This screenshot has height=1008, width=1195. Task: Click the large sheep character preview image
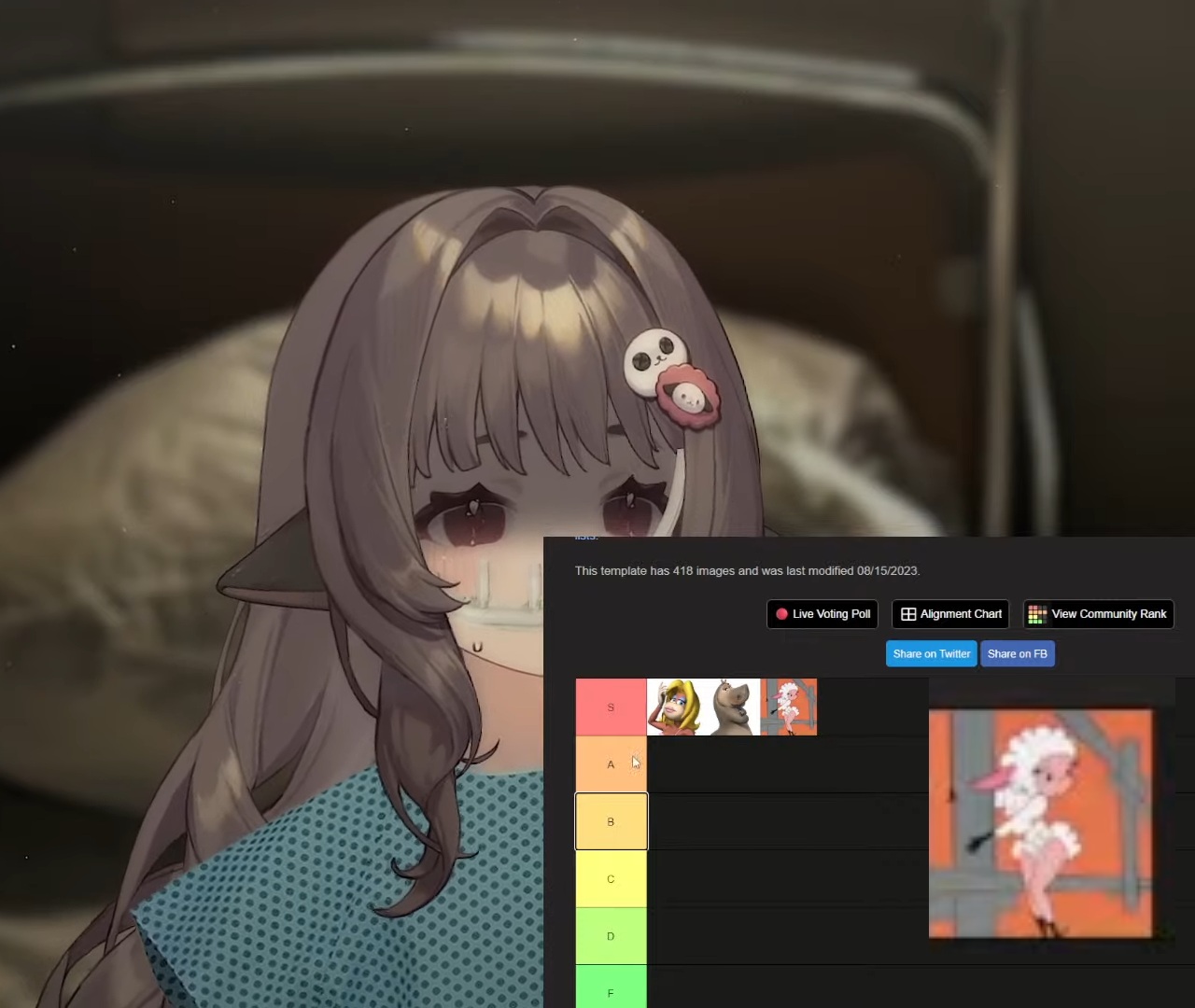pyautogui.click(x=1041, y=823)
